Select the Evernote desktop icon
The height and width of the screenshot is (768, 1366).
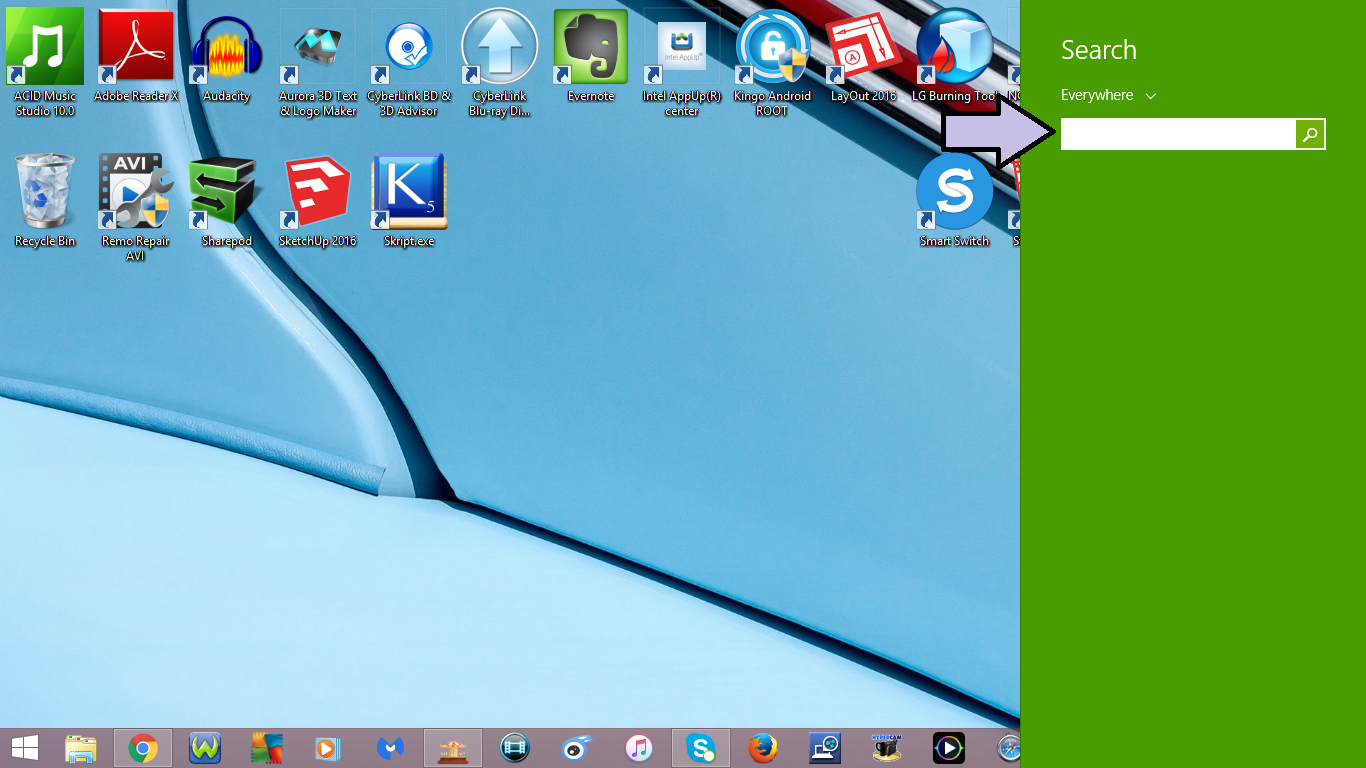(x=591, y=55)
